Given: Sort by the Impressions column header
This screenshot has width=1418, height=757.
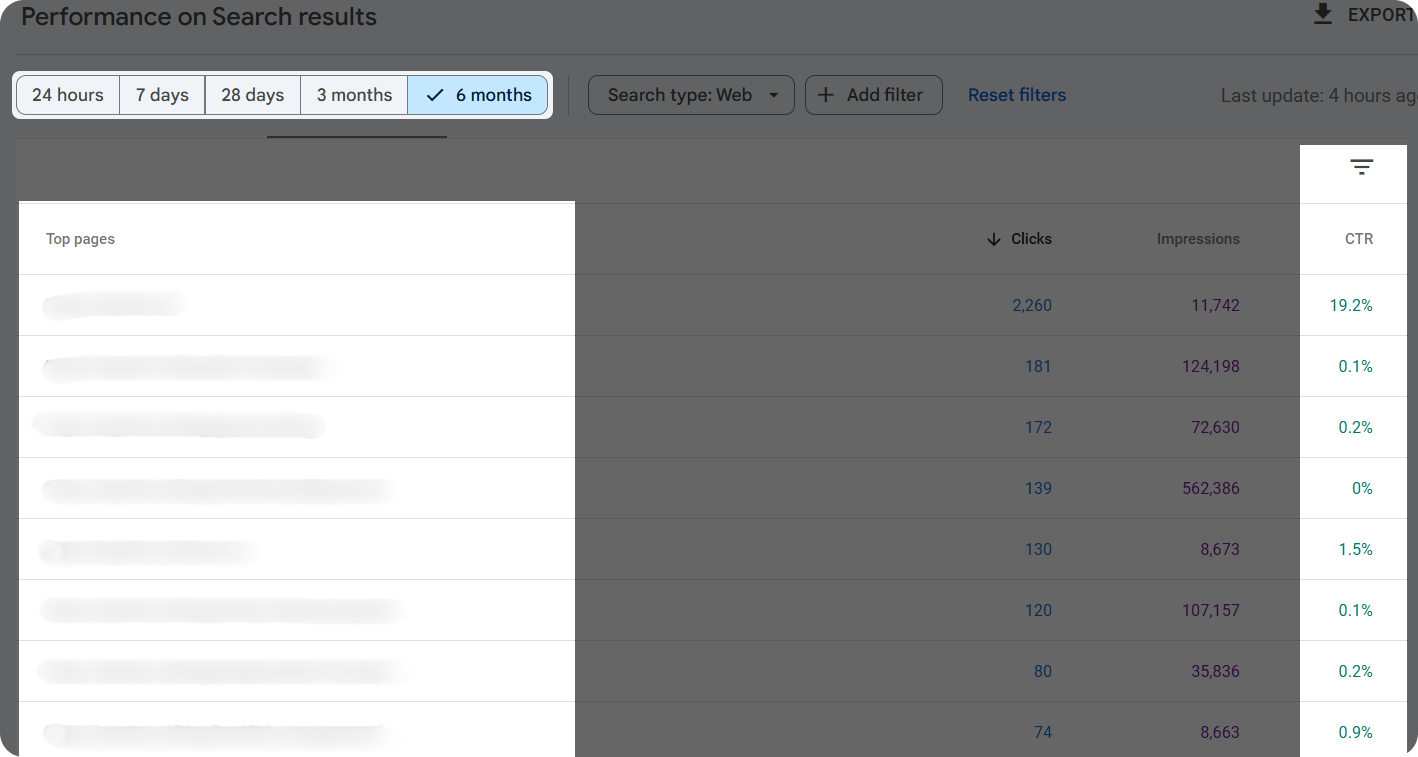Looking at the screenshot, I should click(1197, 239).
